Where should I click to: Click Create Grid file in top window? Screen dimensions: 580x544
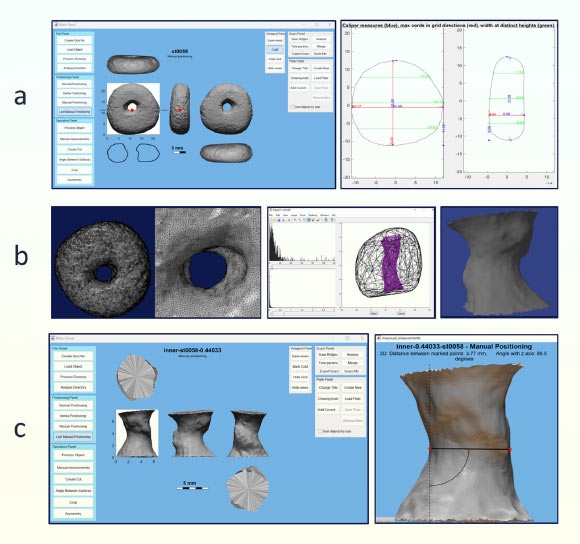(74, 40)
